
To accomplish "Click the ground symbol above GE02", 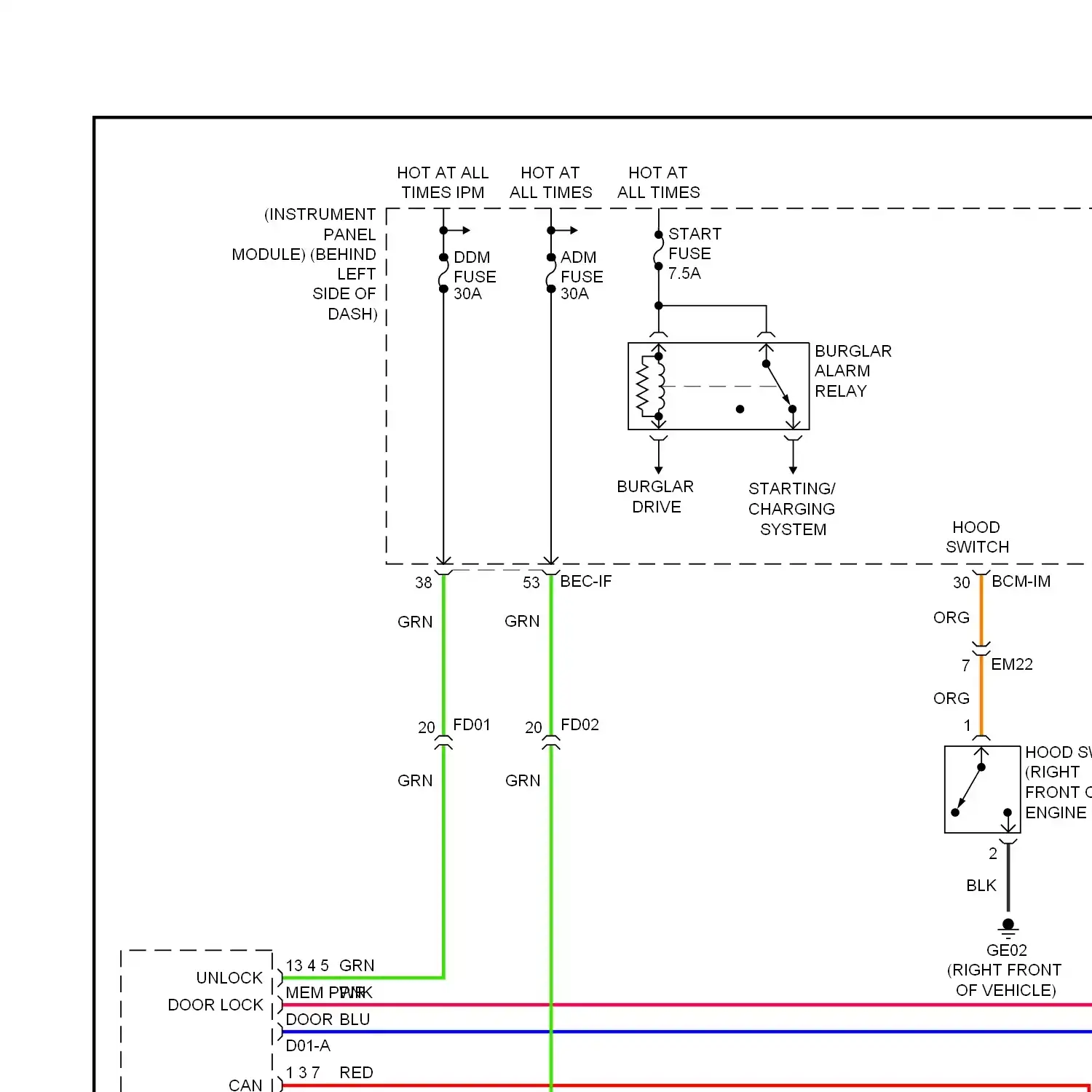I will pos(1008,927).
